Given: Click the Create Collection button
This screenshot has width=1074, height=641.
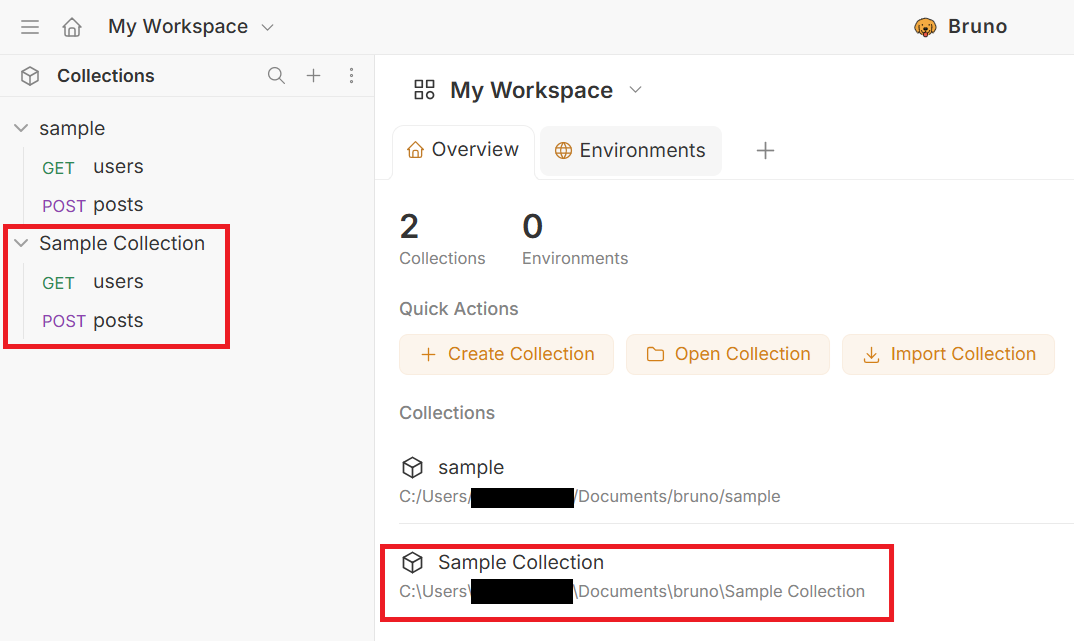Looking at the screenshot, I should point(506,354).
